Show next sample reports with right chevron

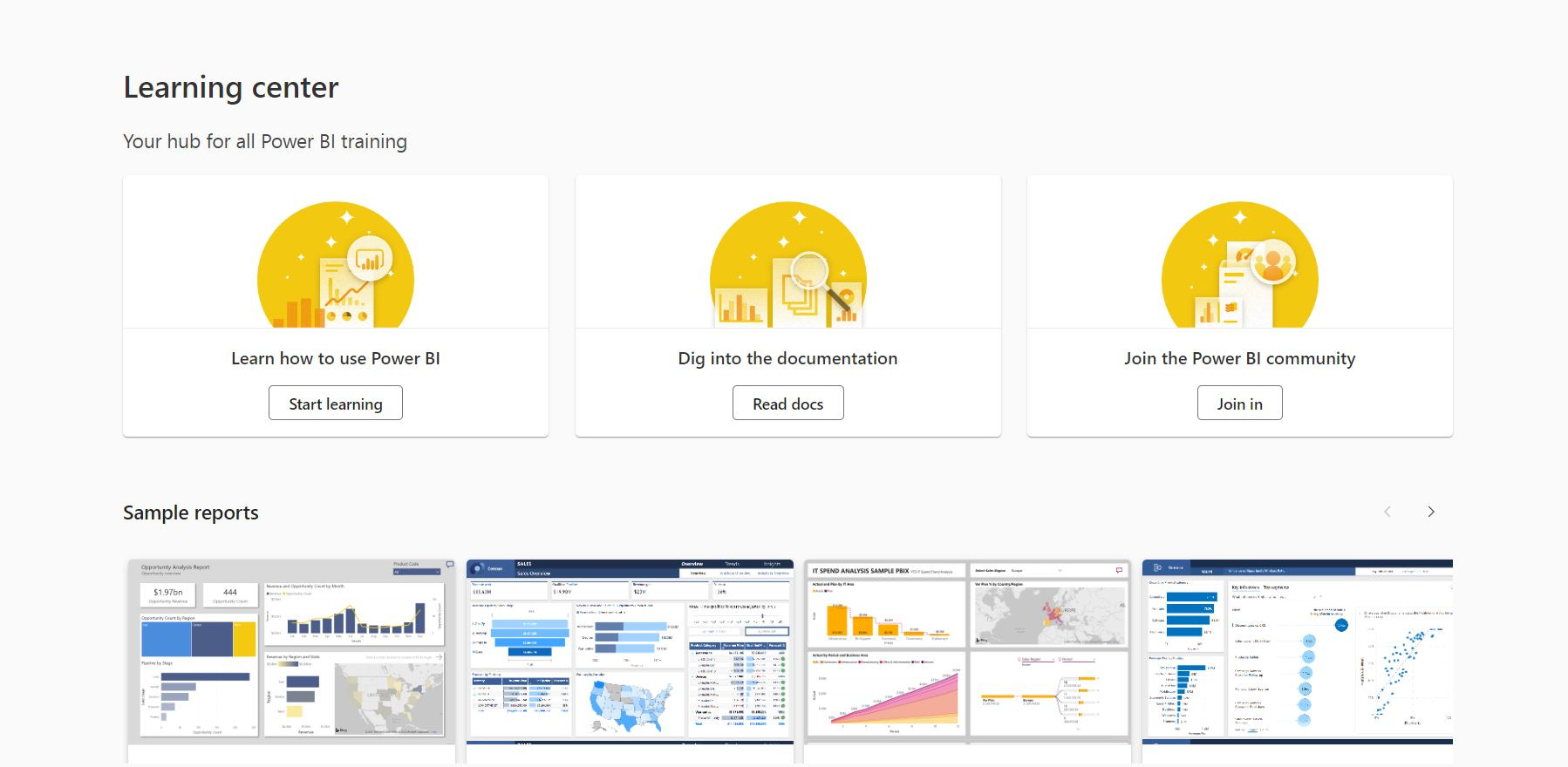coord(1430,512)
